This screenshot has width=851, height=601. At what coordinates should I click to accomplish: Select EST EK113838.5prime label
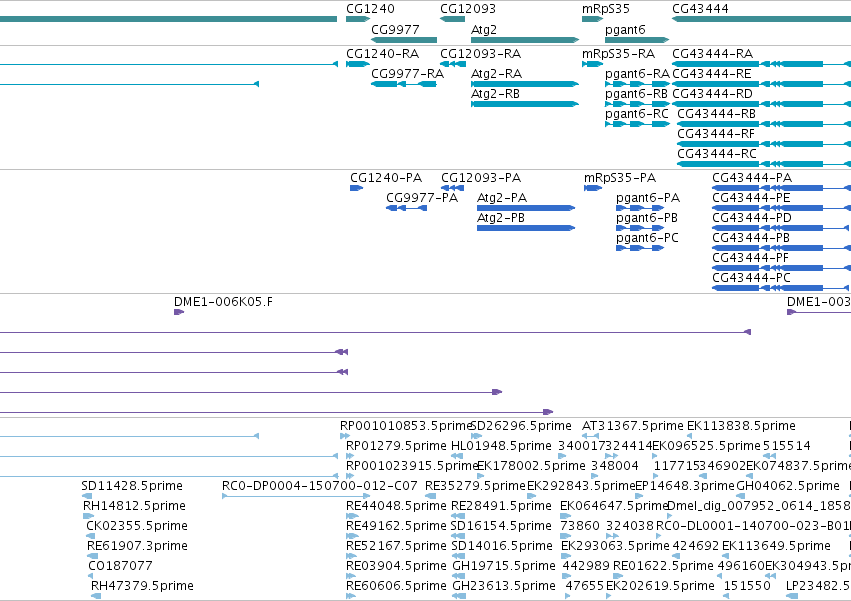741,426
